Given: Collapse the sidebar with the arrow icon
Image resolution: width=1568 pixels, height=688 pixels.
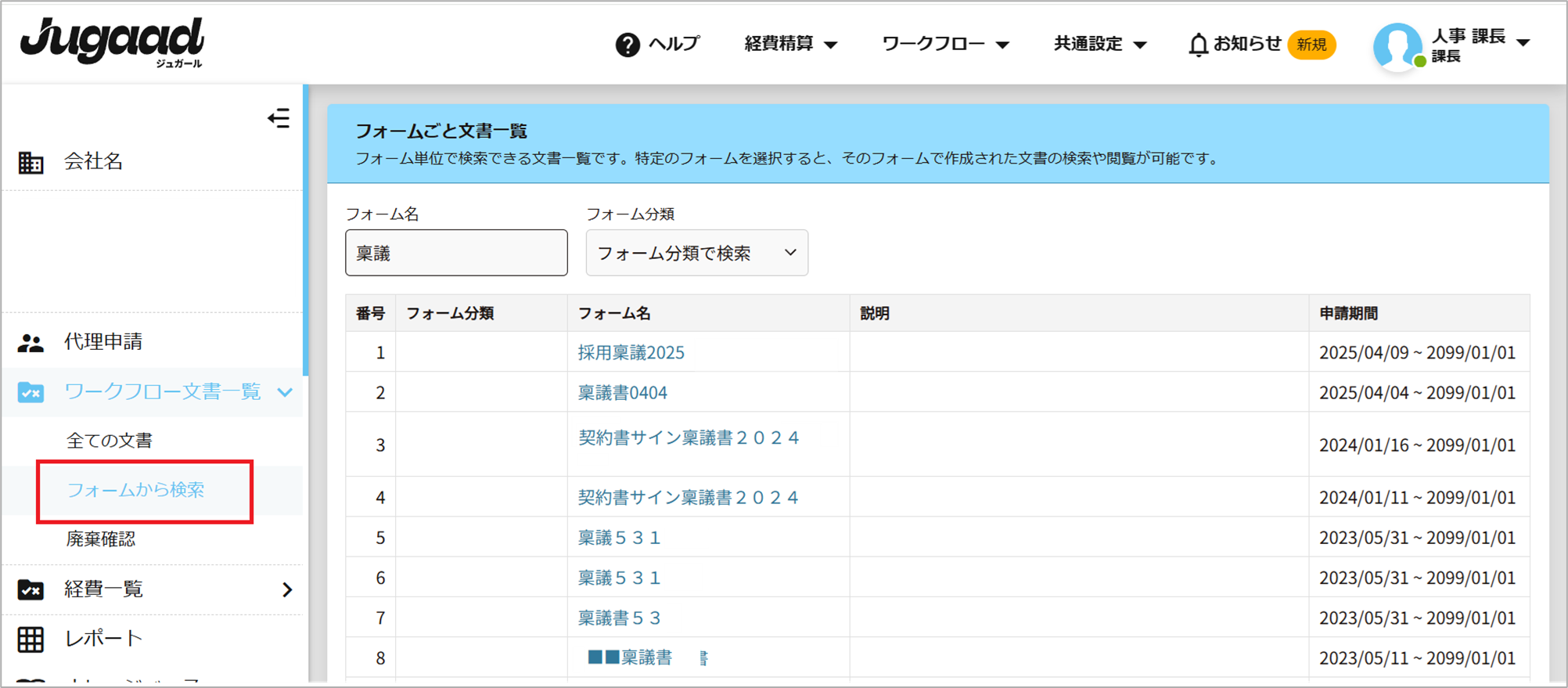Looking at the screenshot, I should click(279, 118).
